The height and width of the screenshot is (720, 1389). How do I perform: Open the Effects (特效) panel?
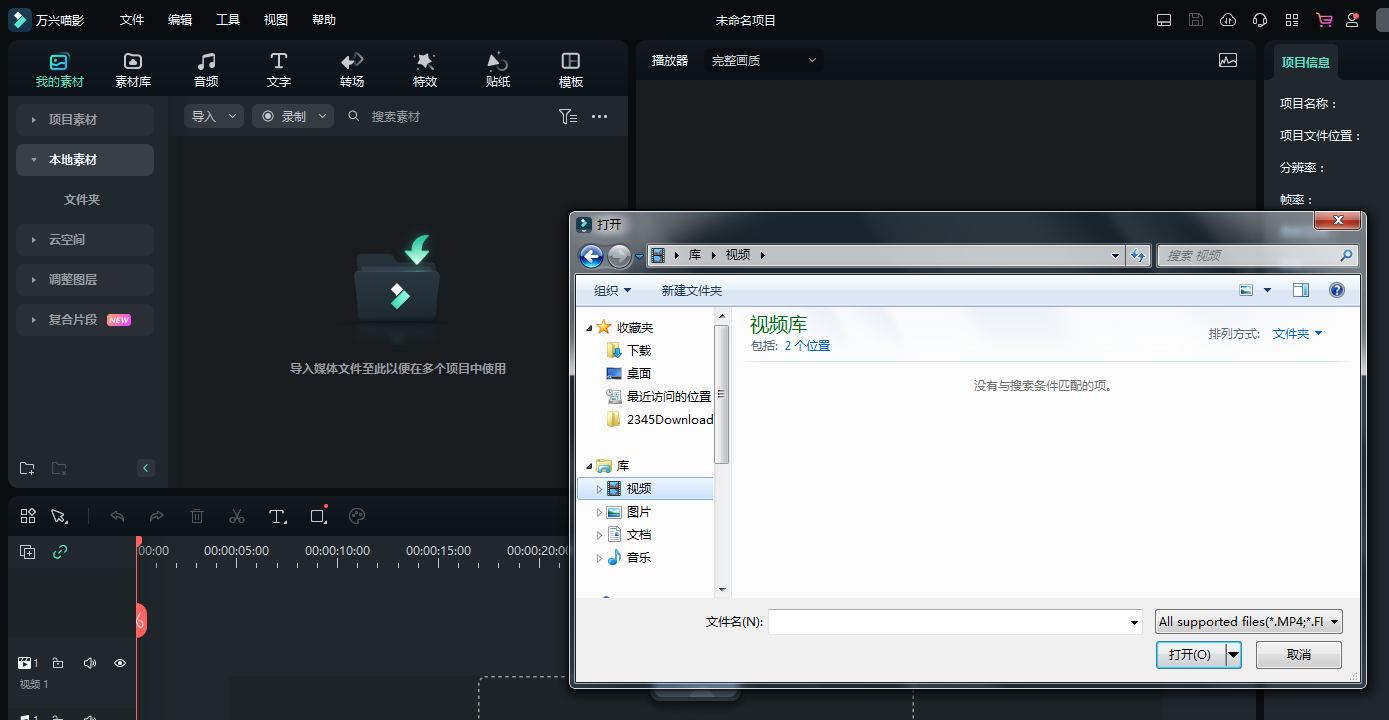[x=425, y=70]
